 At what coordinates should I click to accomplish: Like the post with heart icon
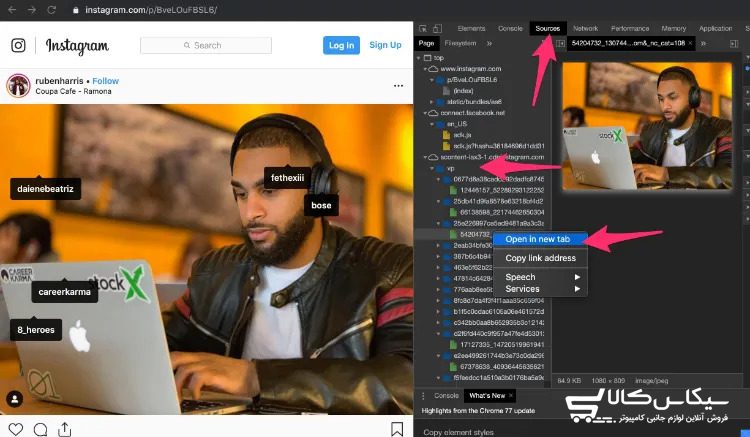tap(16, 429)
